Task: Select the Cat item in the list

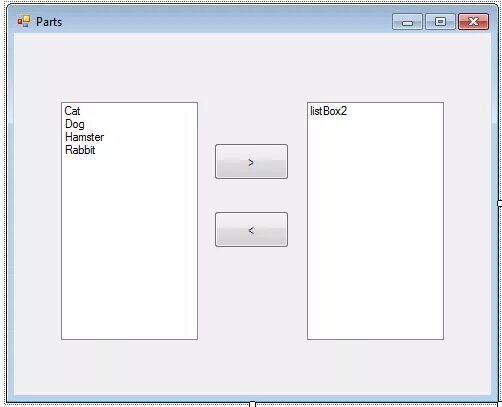Action: pos(72,111)
